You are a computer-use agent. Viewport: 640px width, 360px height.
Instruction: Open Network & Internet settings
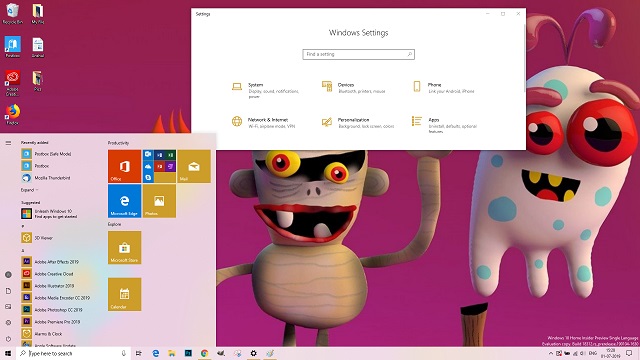(264, 122)
